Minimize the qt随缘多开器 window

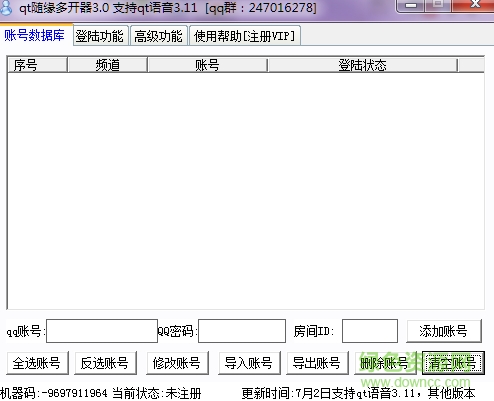[x=411, y=5]
